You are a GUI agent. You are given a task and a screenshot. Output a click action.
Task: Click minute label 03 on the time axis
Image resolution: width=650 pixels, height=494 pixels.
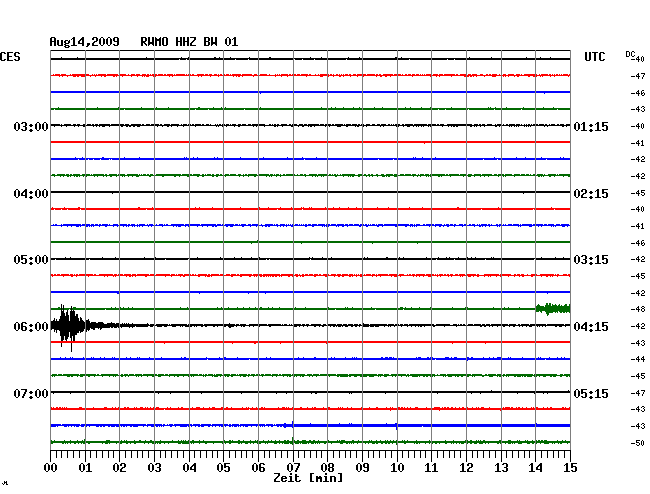tap(155, 468)
